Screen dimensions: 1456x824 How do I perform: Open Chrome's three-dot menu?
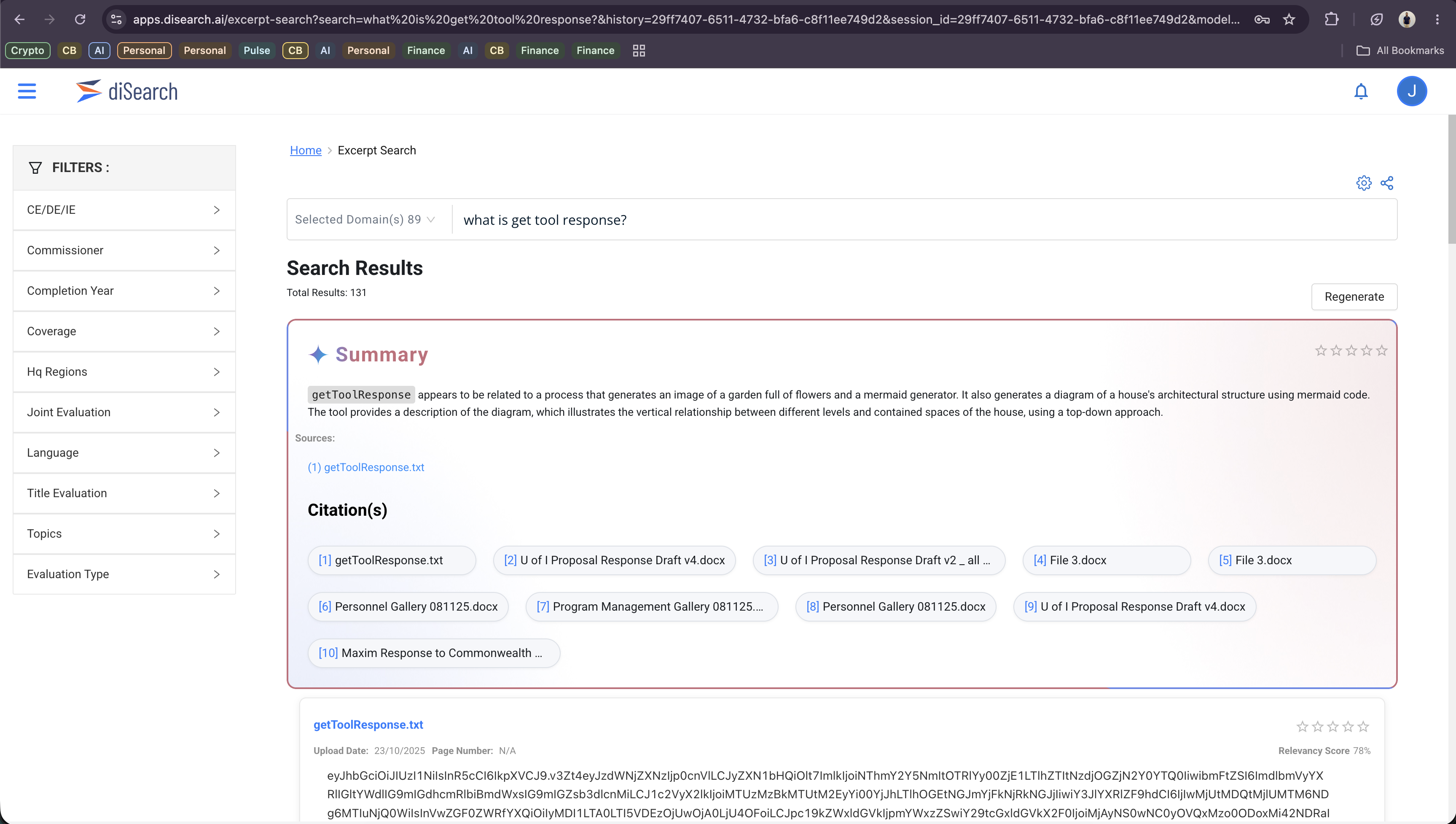click(x=1437, y=19)
